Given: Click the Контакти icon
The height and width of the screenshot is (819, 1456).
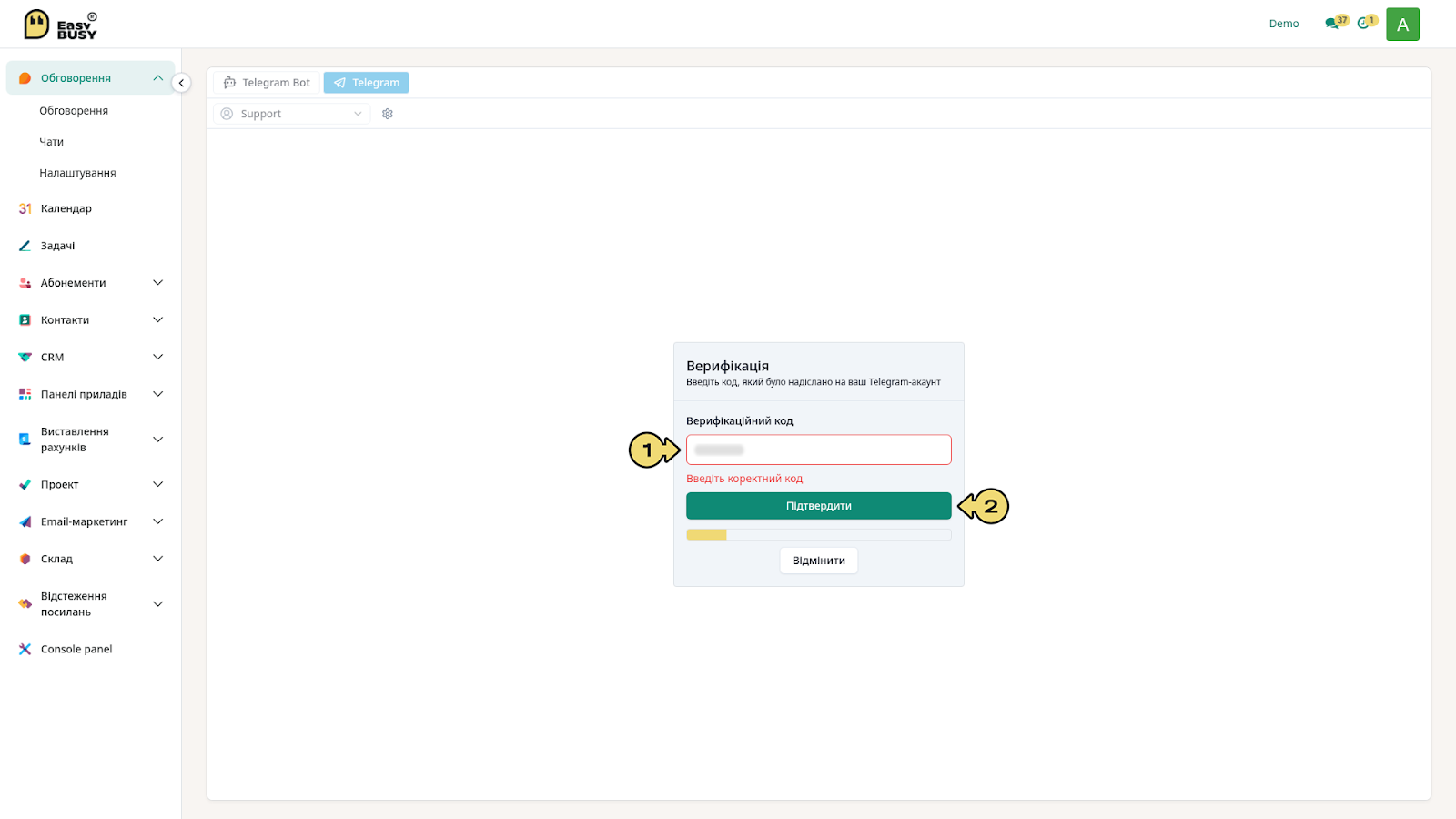Looking at the screenshot, I should tap(25, 320).
